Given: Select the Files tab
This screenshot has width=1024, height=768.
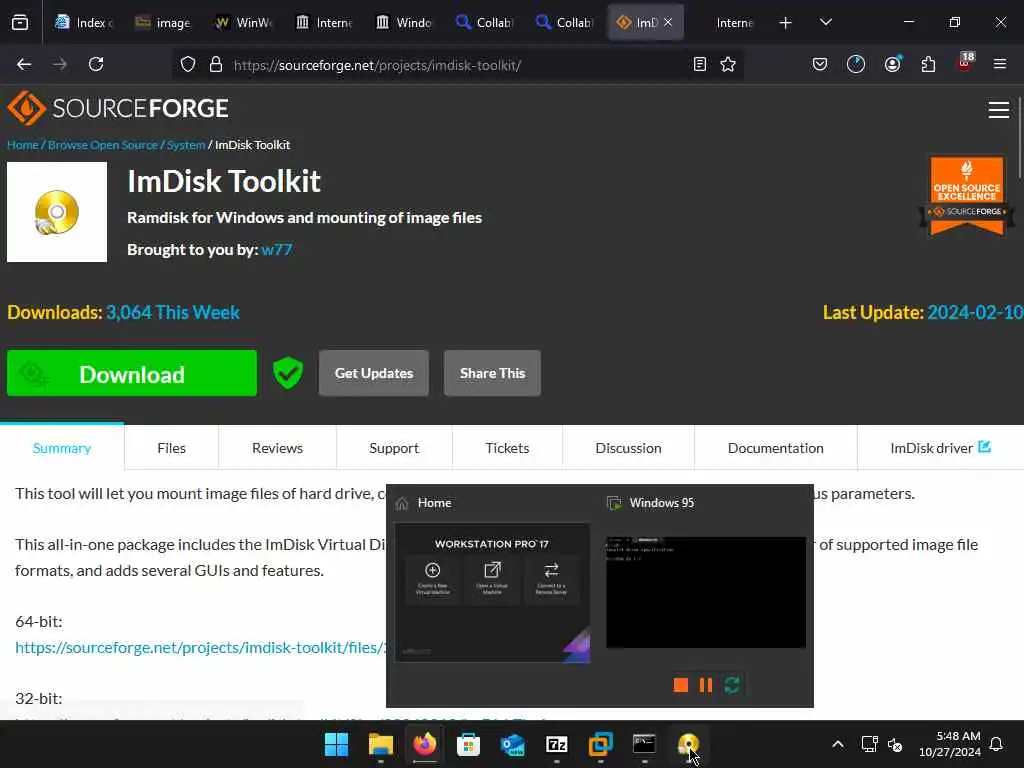Looking at the screenshot, I should click(x=171, y=448).
